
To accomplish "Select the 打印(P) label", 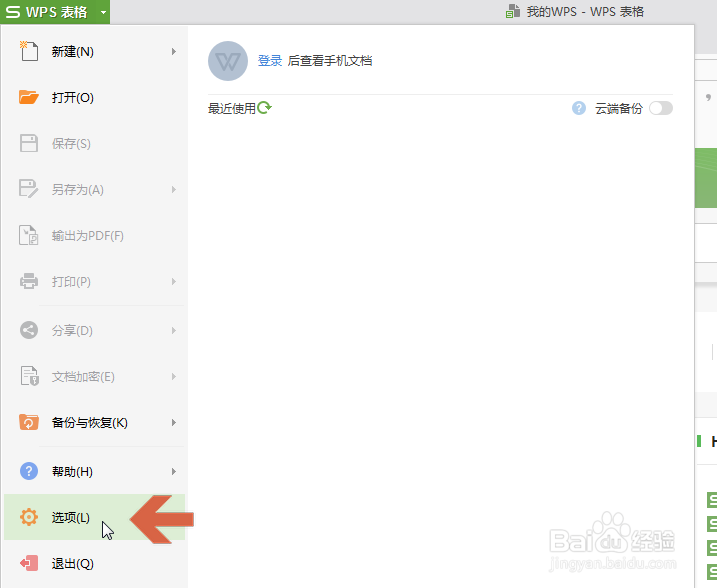I will click(71, 281).
